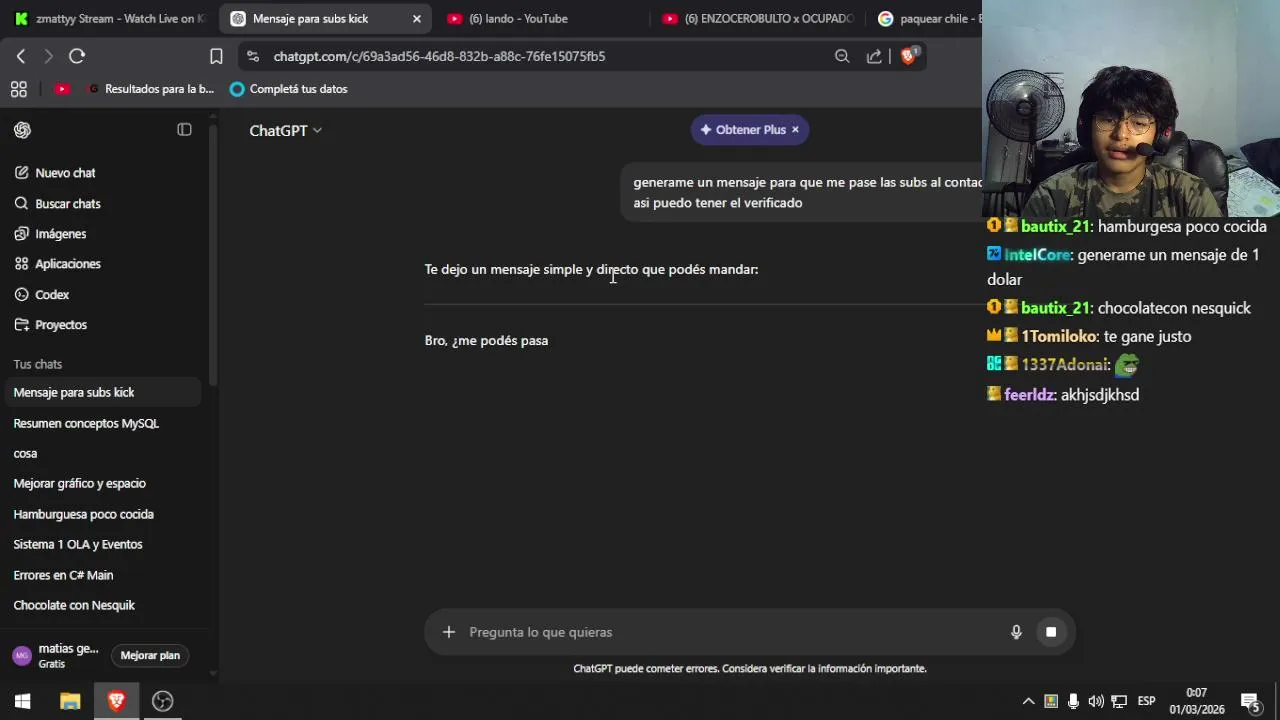
Task: Collapse the sidebar with the panel icon
Action: click(184, 130)
